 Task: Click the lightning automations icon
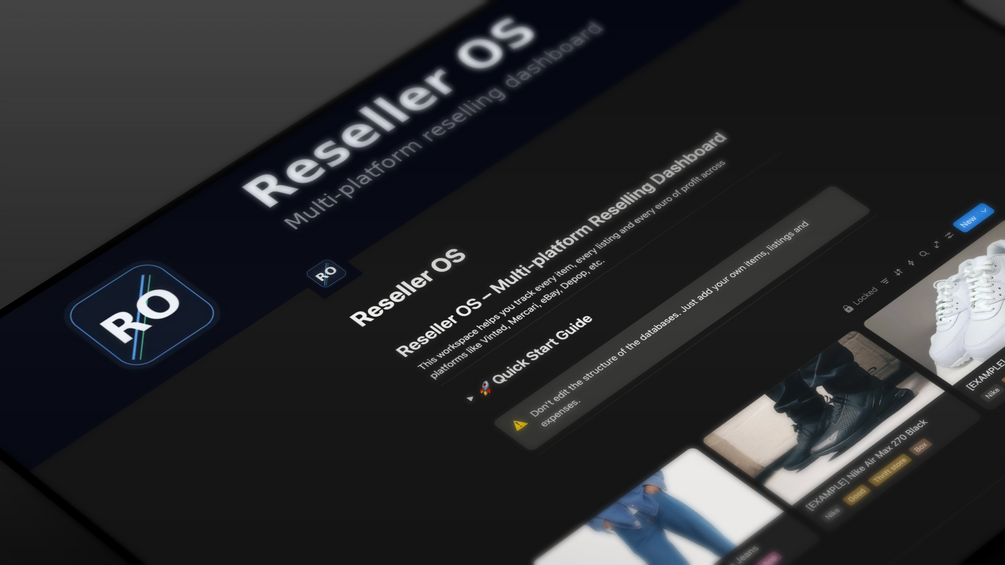[911, 263]
